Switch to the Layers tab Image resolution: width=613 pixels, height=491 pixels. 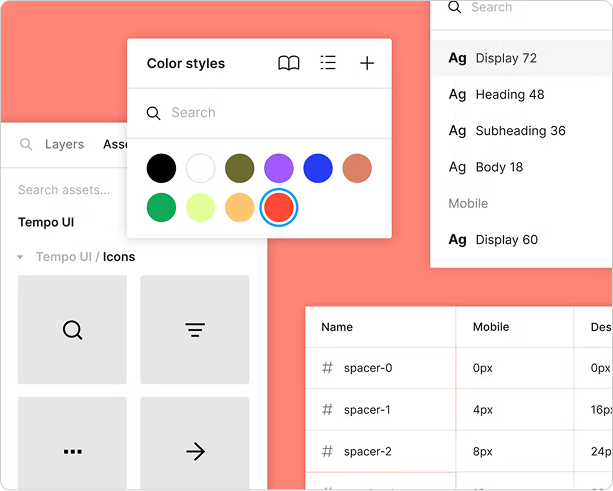click(x=64, y=144)
